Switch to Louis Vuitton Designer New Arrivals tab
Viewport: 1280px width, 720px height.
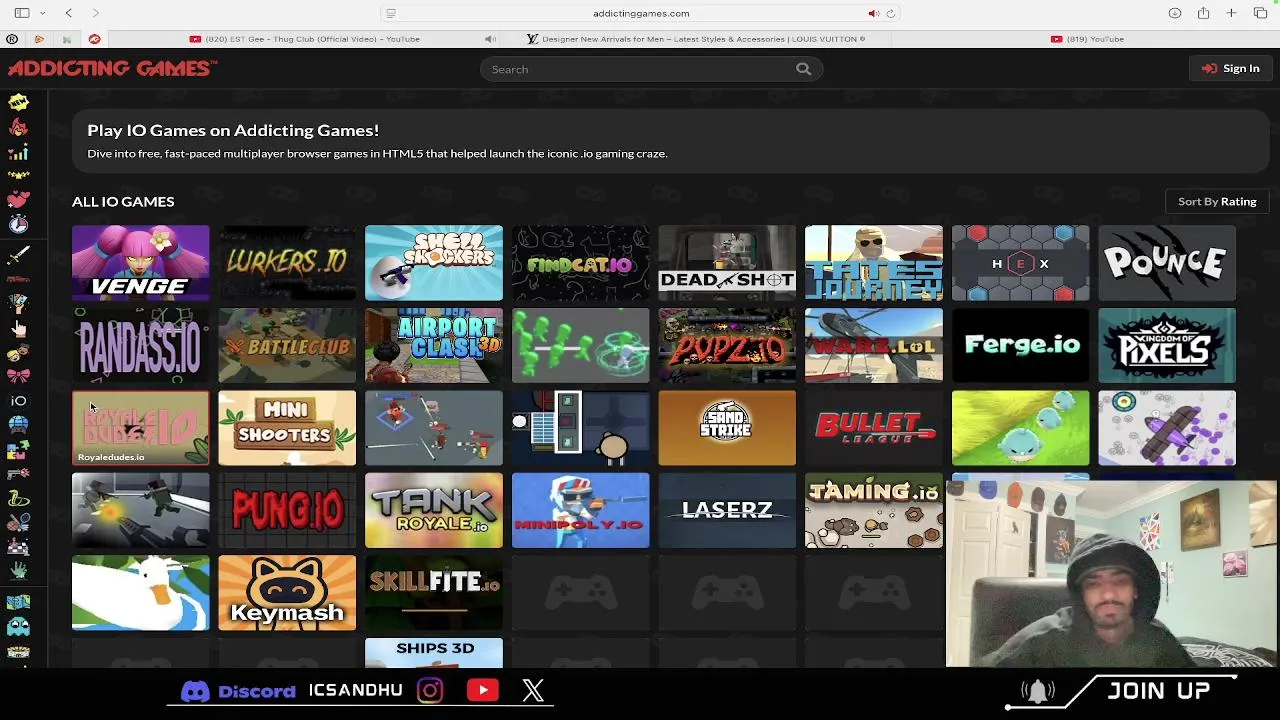point(695,39)
